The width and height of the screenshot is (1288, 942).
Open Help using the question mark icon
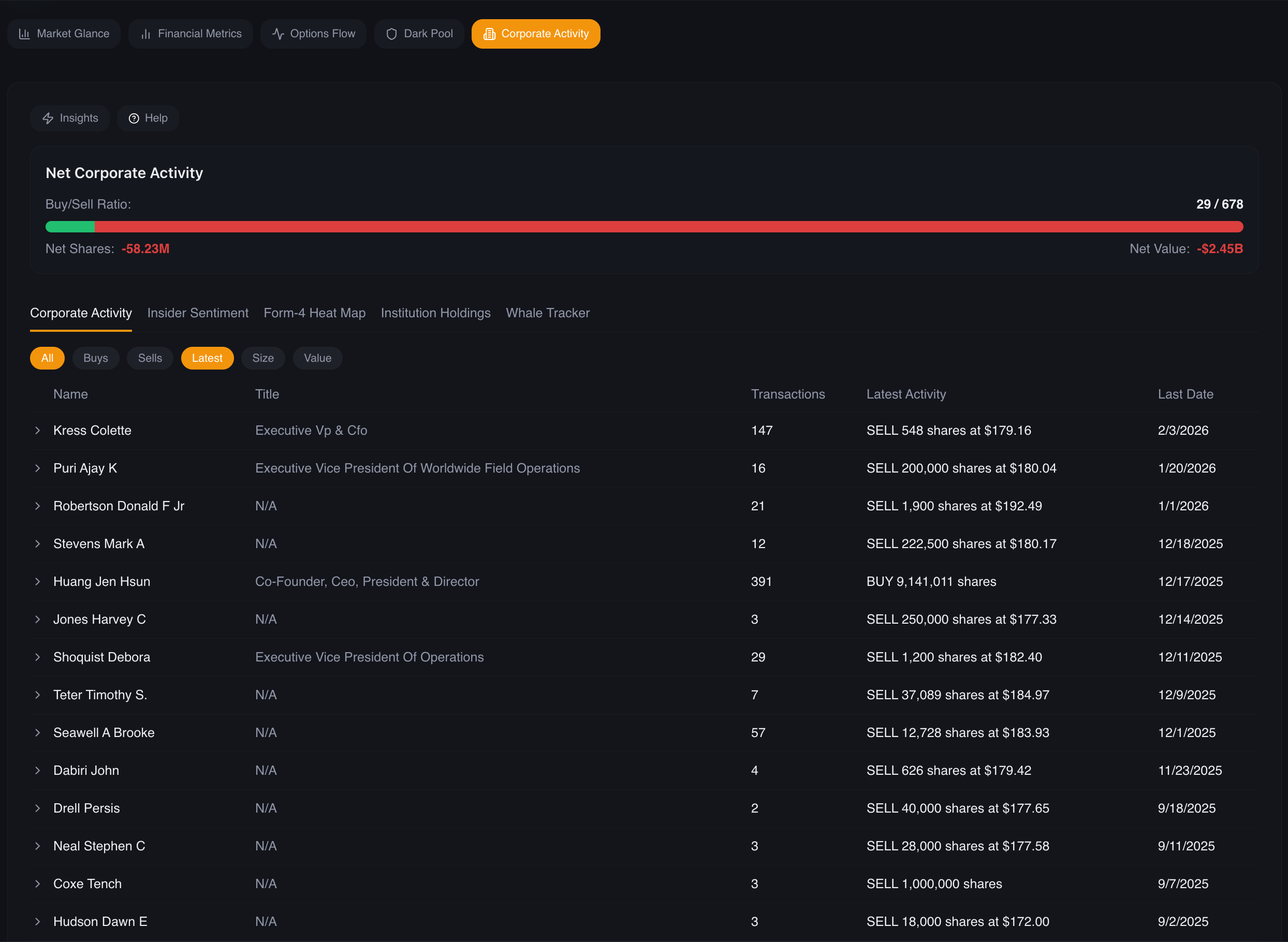(134, 118)
